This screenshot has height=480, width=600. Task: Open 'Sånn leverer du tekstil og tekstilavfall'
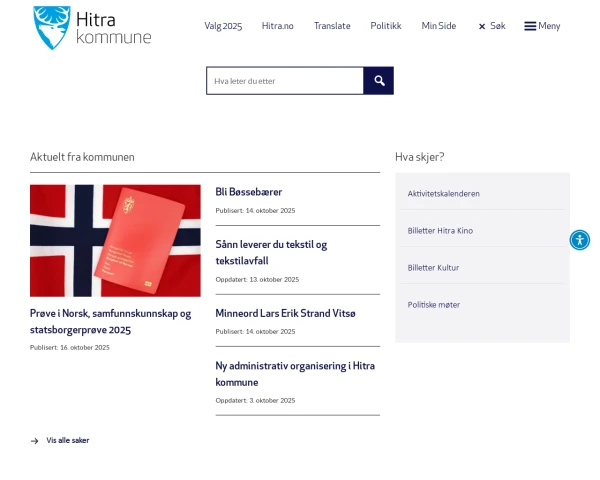click(x=271, y=253)
